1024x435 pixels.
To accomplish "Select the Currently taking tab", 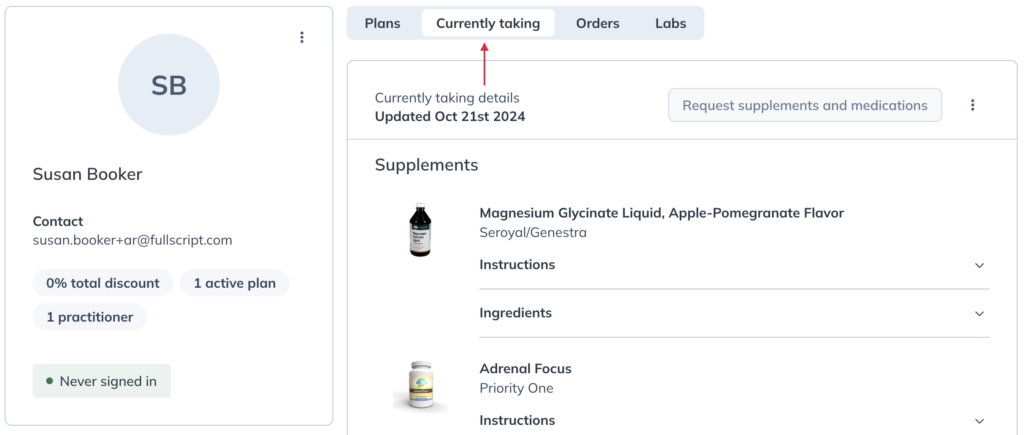I will coord(488,24).
